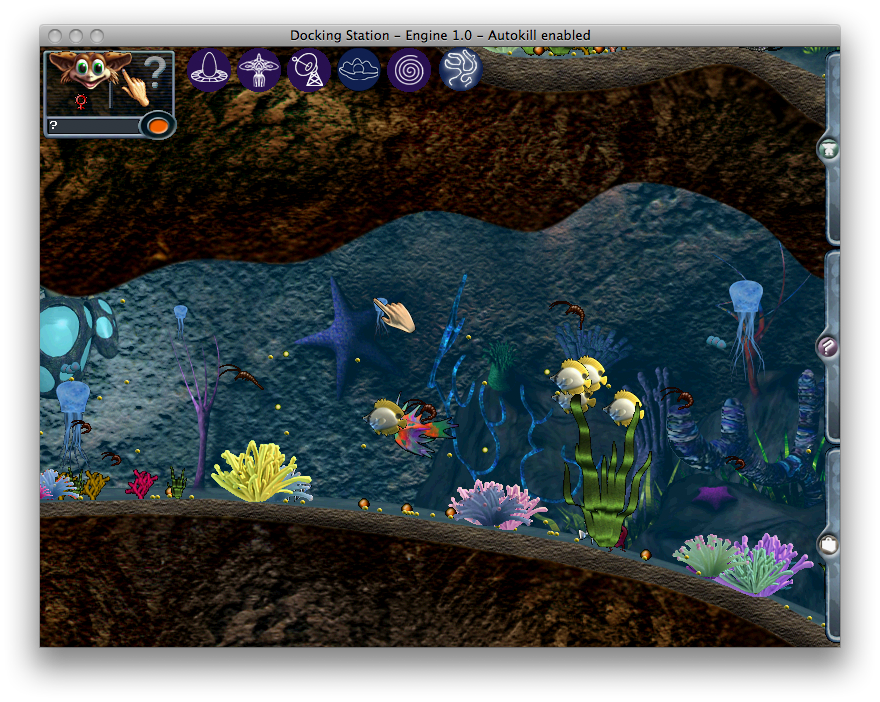
Task: Click the text field beside the orange button
Action: (95, 126)
